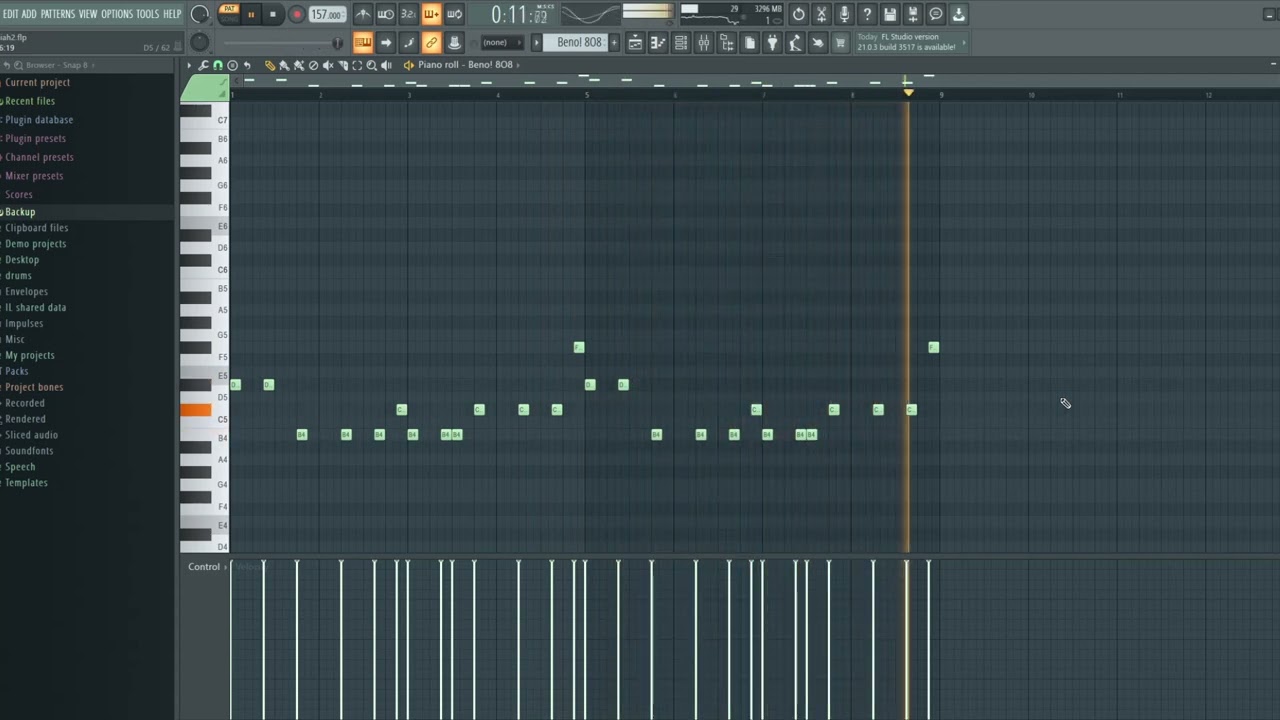The height and width of the screenshot is (720, 1280).
Task: Select the piano roll Playback speaker tool
Action: click(387, 65)
